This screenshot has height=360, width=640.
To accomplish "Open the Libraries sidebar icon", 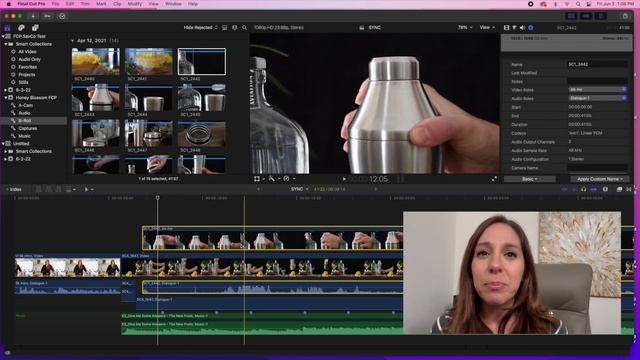I will tap(7, 28).
